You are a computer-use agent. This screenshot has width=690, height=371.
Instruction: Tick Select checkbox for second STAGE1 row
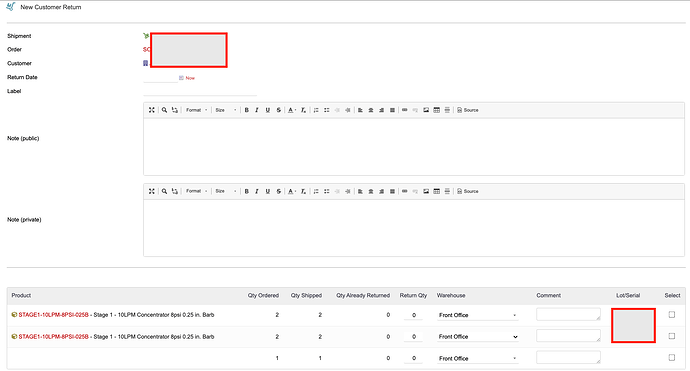[672, 336]
